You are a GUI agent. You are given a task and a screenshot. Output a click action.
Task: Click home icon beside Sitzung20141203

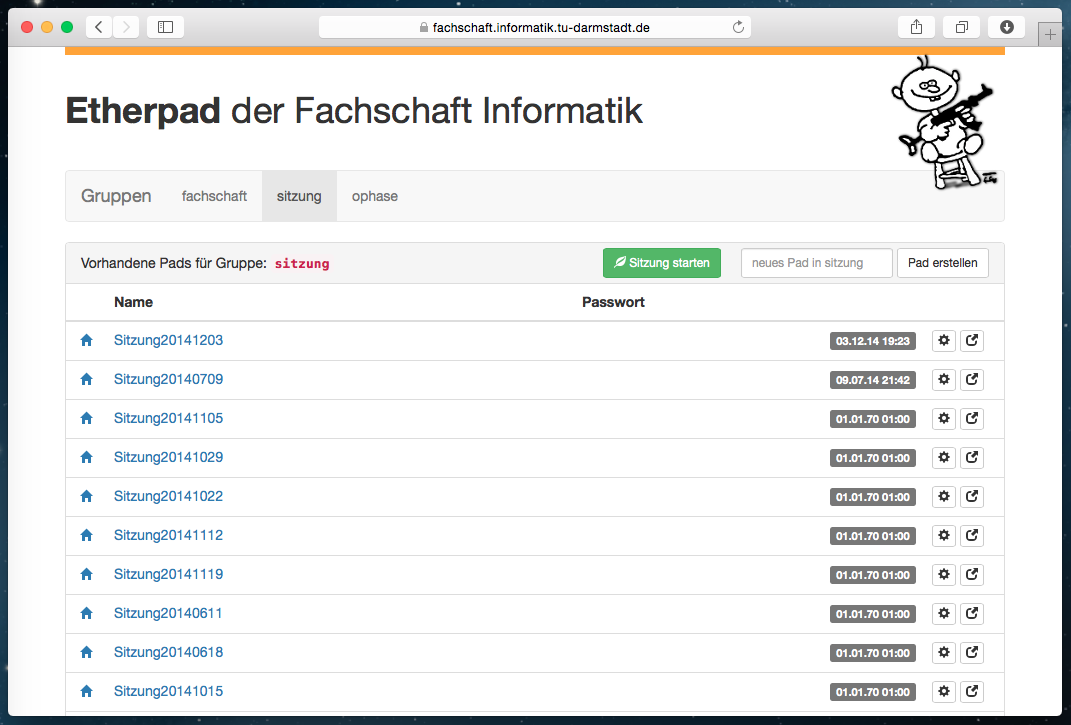click(x=86, y=340)
